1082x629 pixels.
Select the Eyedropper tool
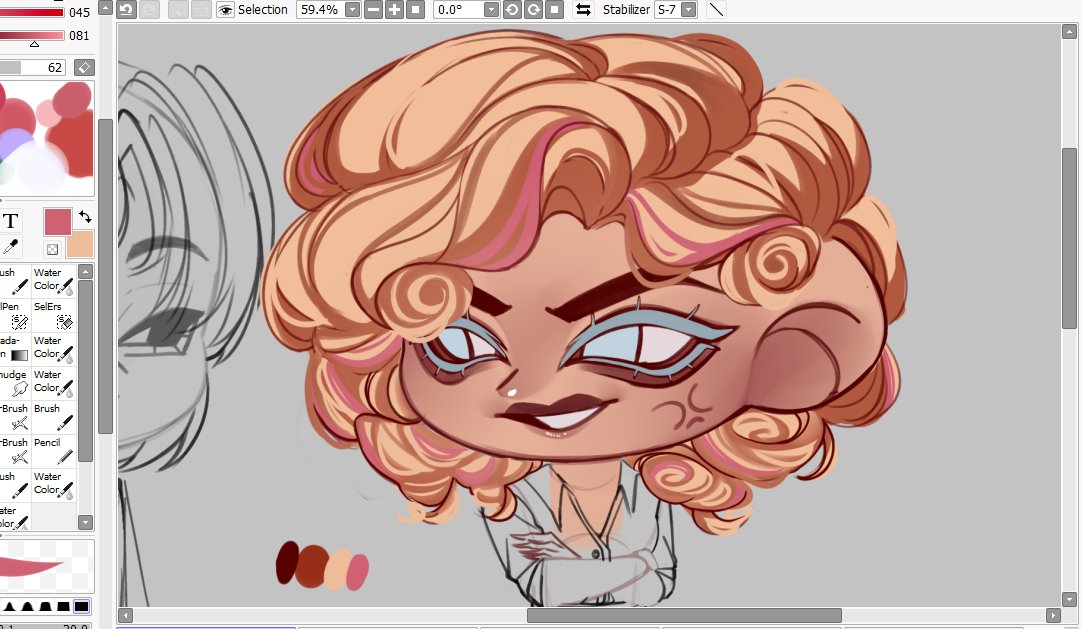point(11,246)
